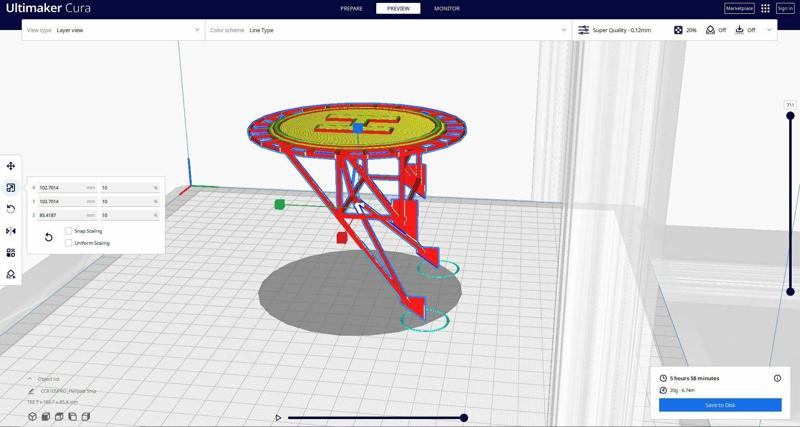Switch to the left side view cube icon
Image resolution: width=800 pixels, height=427 pixels.
pyautogui.click(x=72, y=416)
